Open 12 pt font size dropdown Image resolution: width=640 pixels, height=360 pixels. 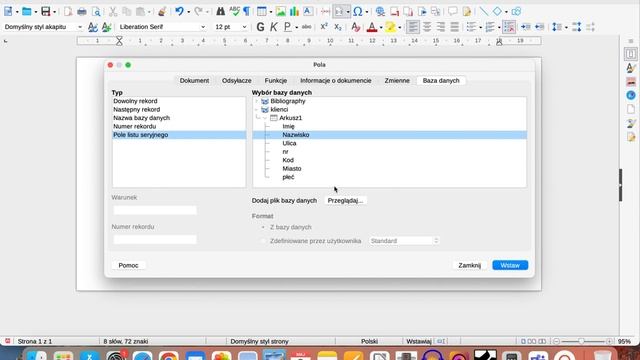244,27
